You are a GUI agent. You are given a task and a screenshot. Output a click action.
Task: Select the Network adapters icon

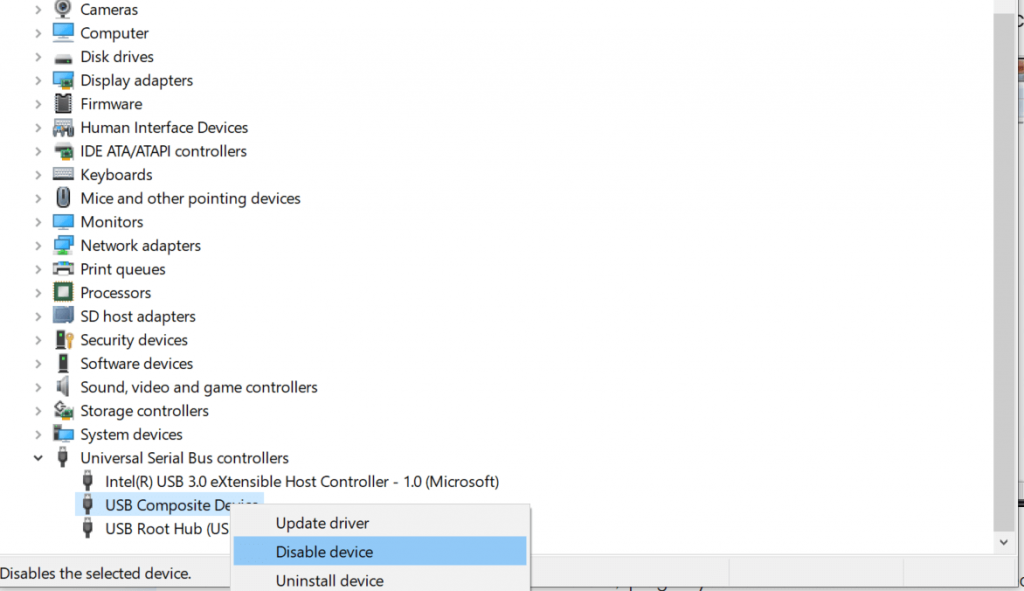(62, 245)
